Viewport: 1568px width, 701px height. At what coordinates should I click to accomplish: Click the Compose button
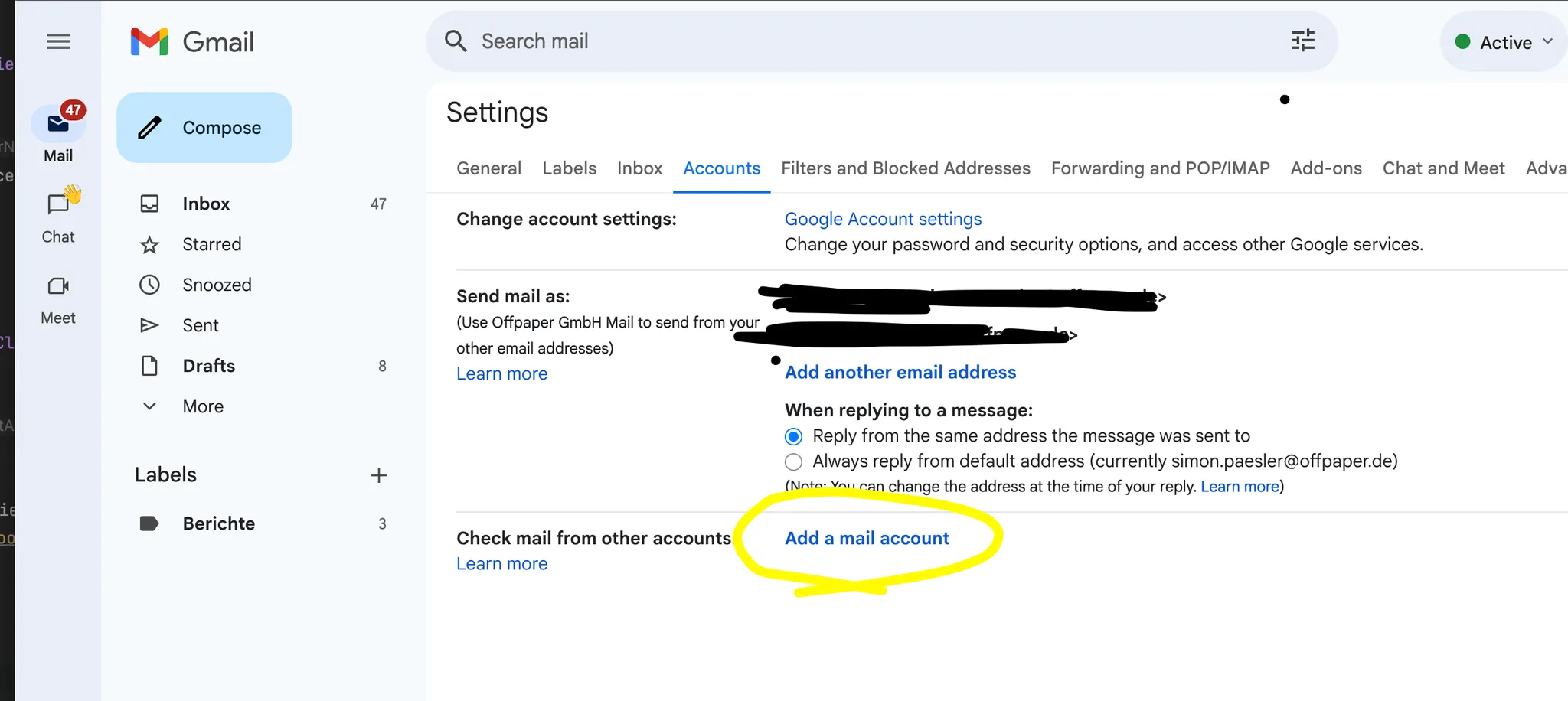click(204, 128)
